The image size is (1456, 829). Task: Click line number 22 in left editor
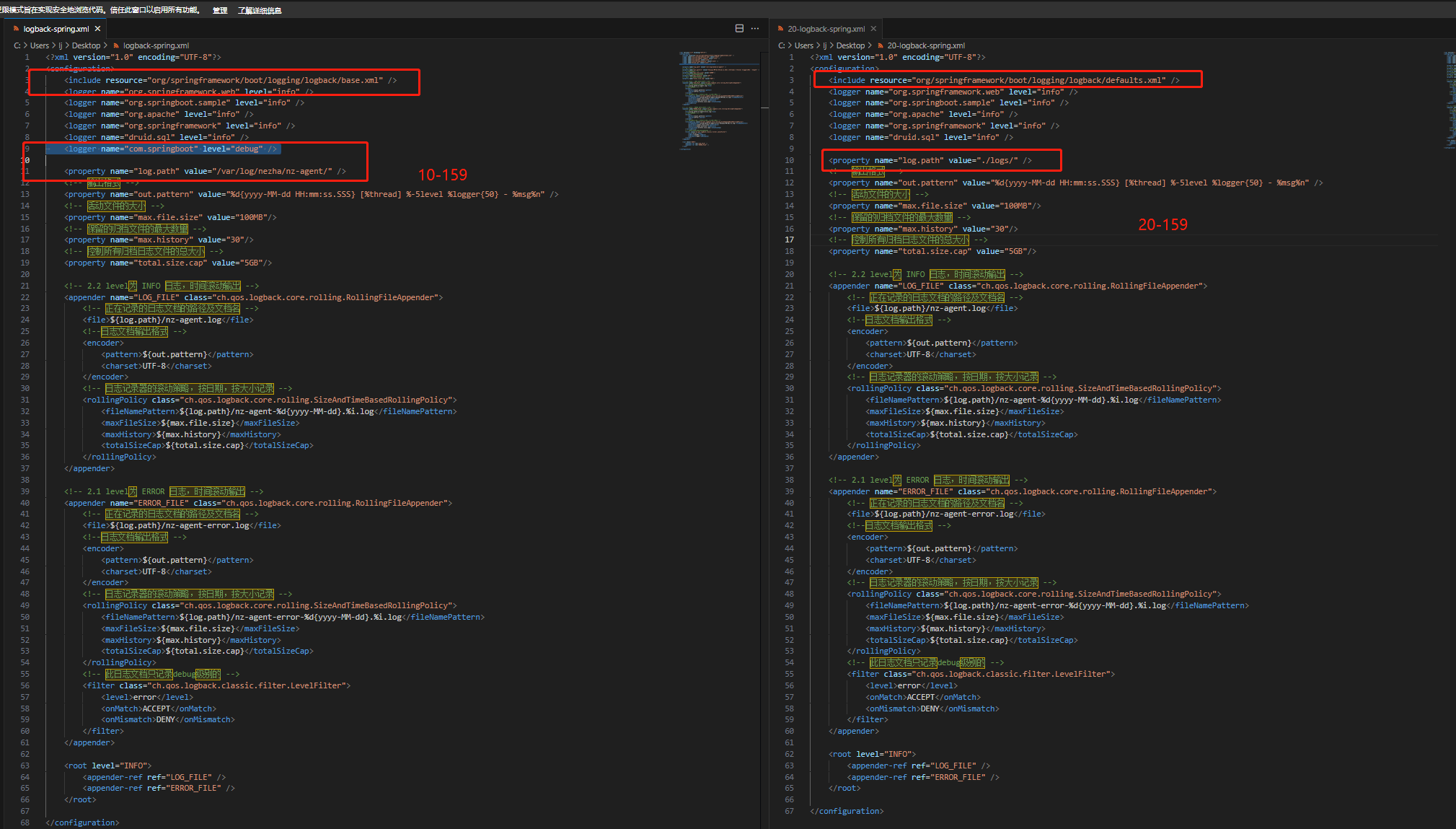(x=25, y=297)
